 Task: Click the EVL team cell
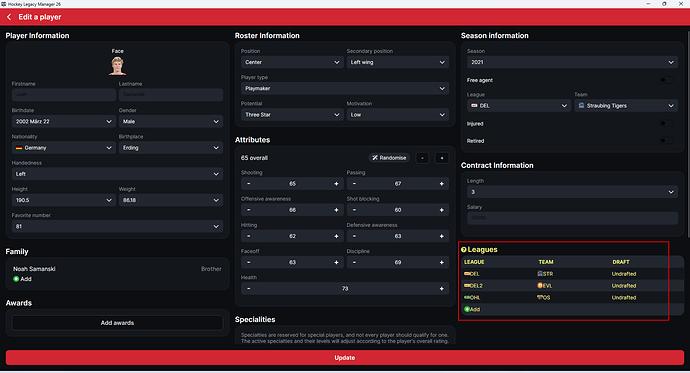coord(545,285)
